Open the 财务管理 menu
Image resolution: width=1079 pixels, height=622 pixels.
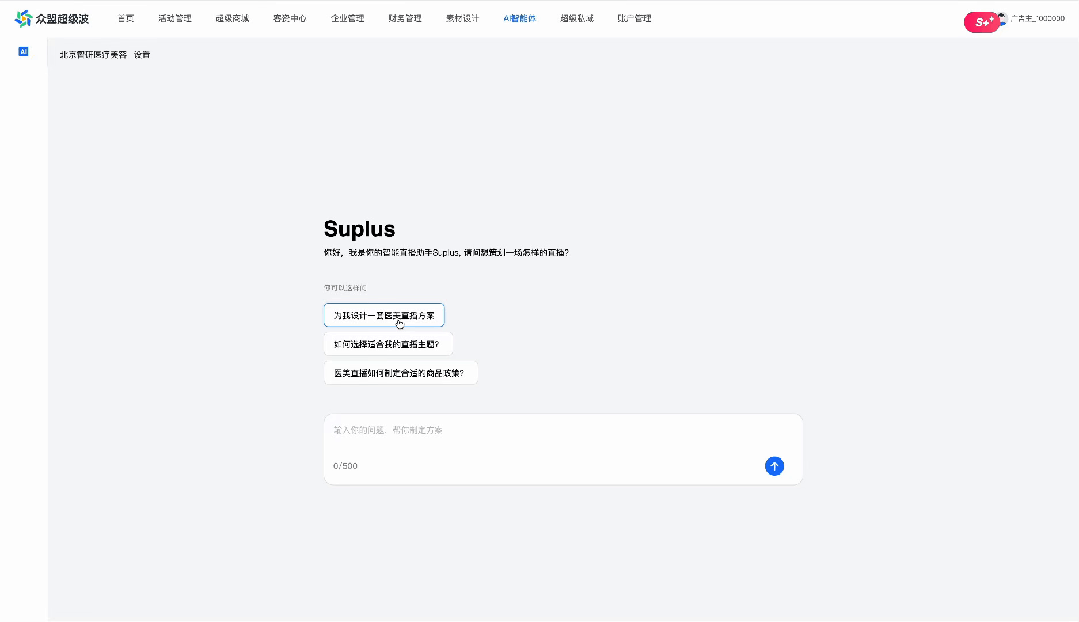point(405,19)
